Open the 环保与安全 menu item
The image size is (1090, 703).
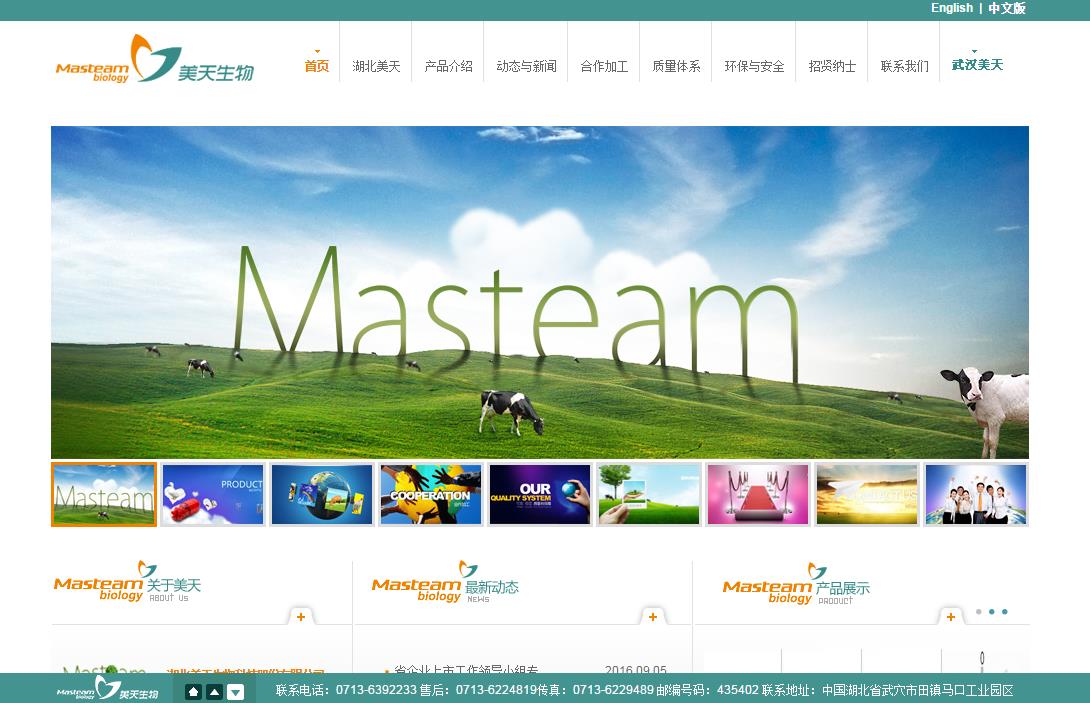coord(754,66)
